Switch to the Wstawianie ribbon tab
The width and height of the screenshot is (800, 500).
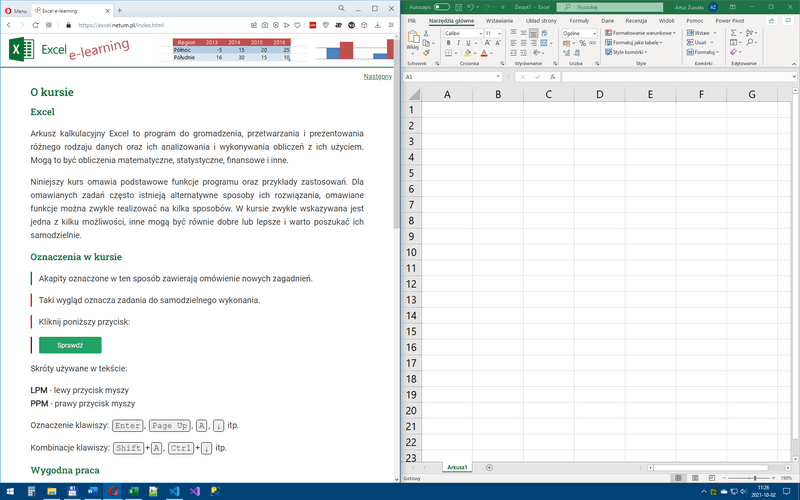click(499, 21)
